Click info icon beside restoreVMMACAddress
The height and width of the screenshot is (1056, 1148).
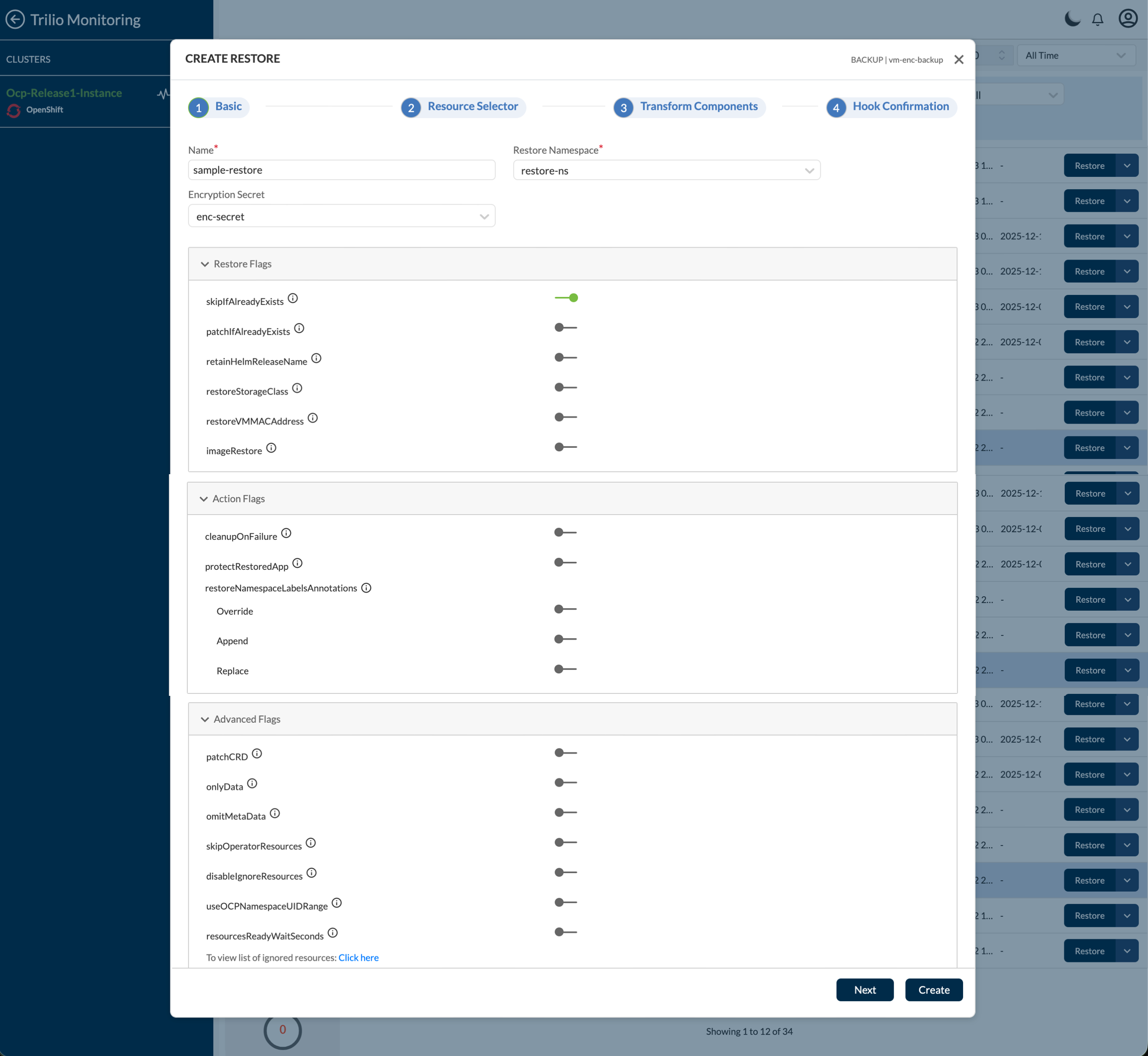[x=313, y=418]
